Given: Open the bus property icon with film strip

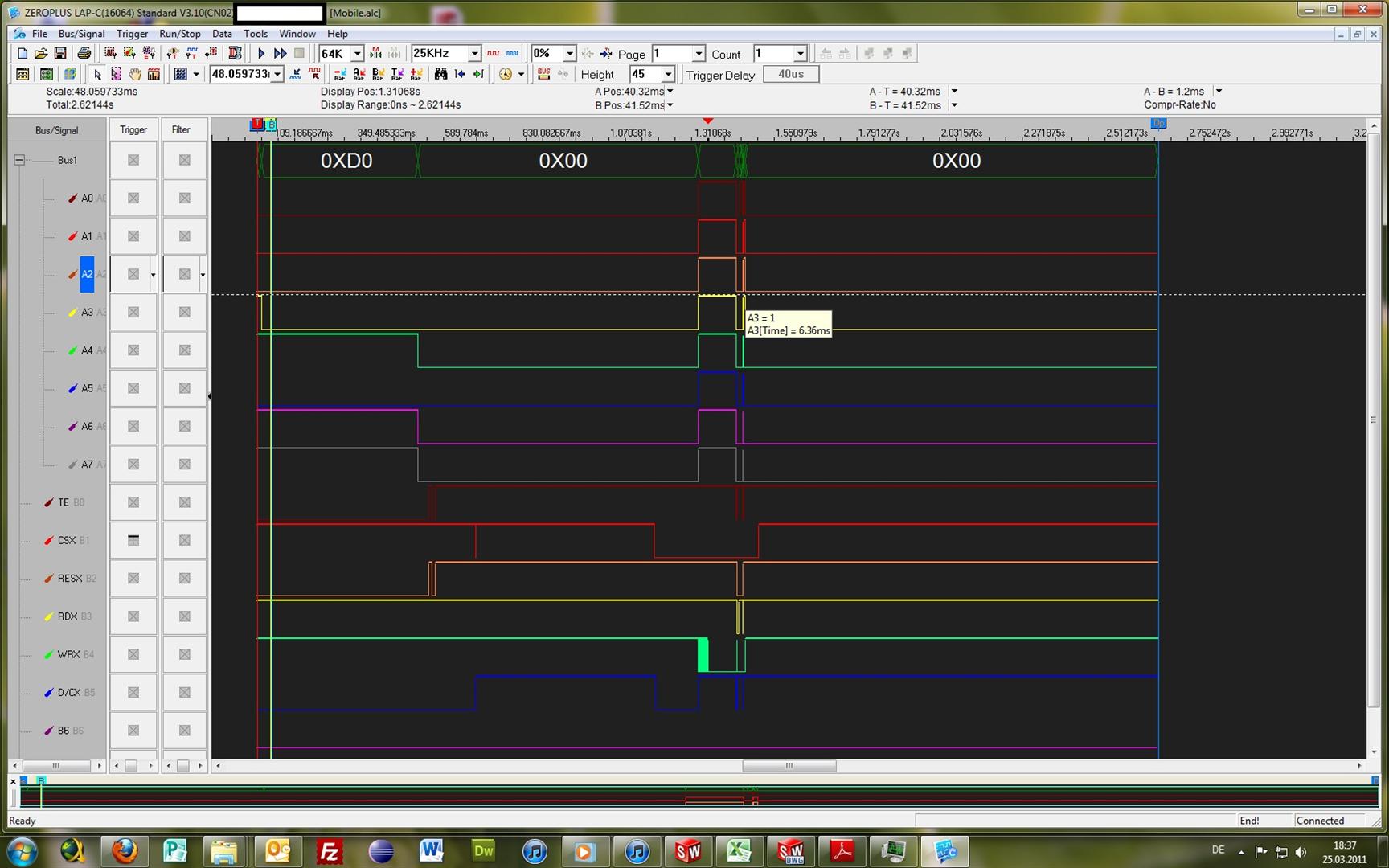Looking at the screenshot, I should coord(235,53).
